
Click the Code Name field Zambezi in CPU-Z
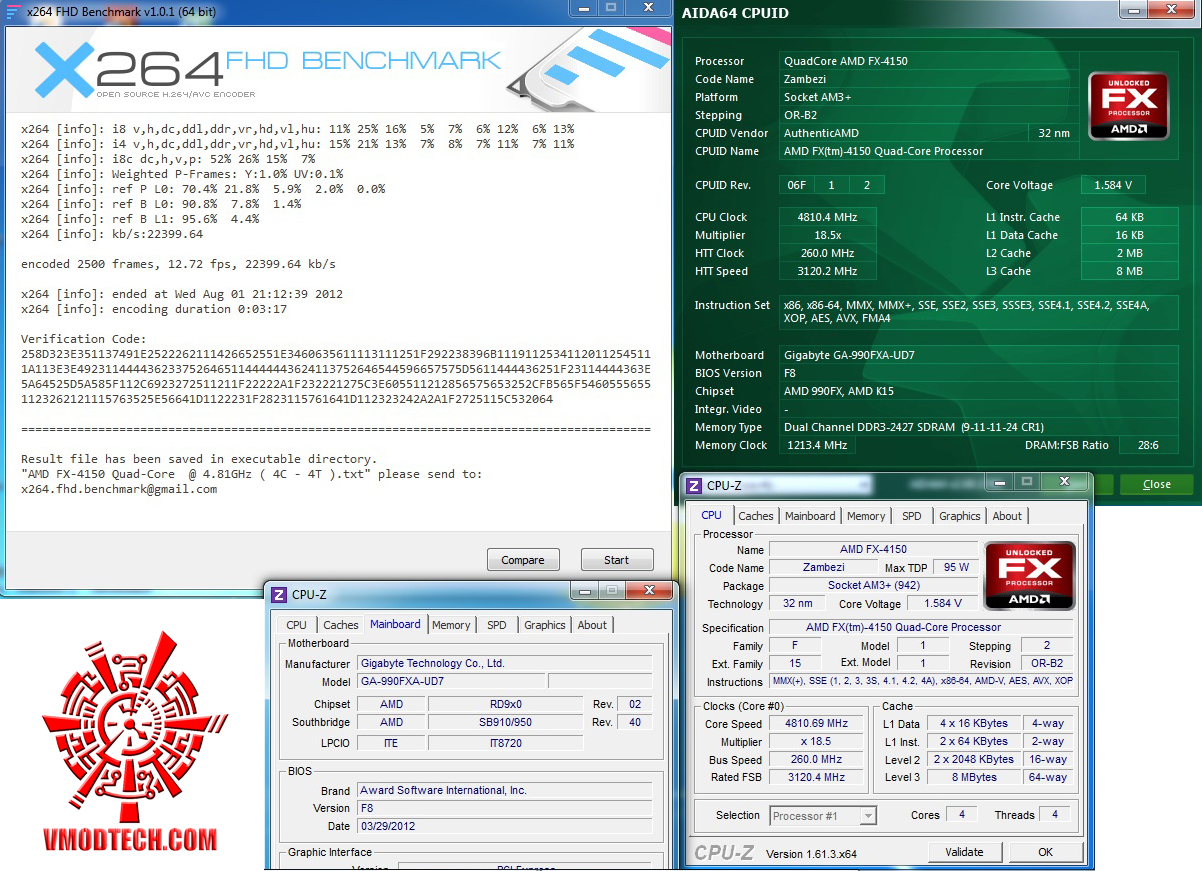[823, 567]
